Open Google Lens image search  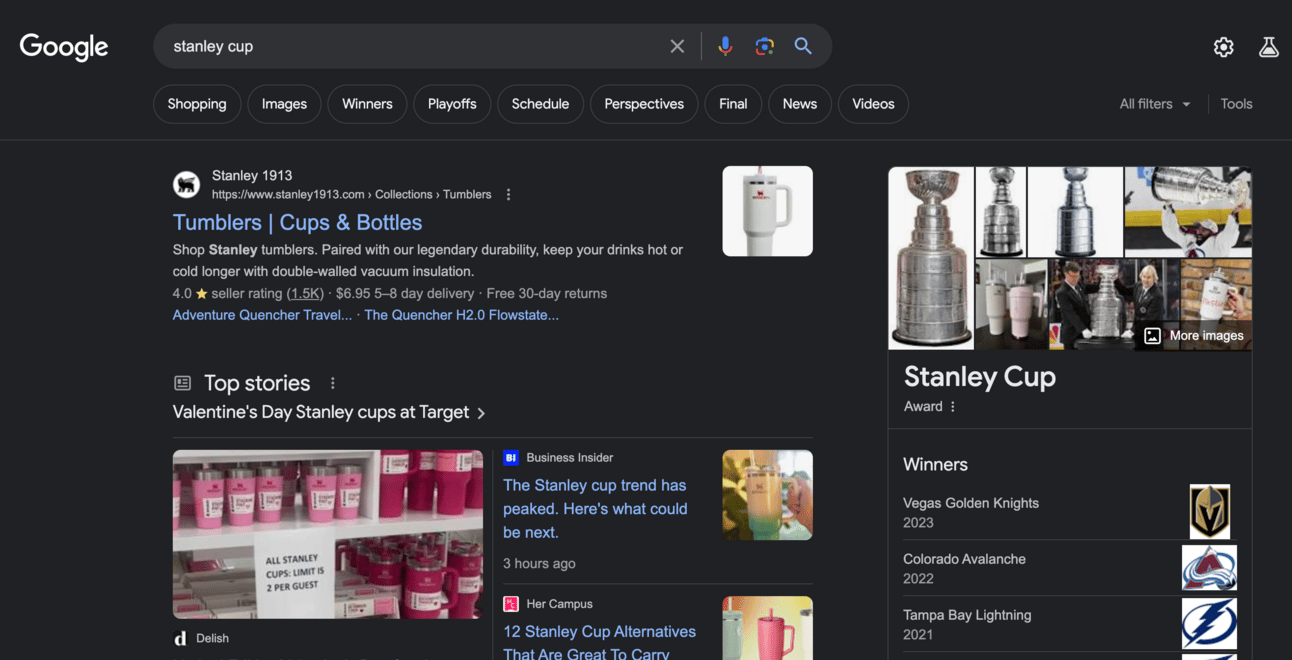click(764, 46)
